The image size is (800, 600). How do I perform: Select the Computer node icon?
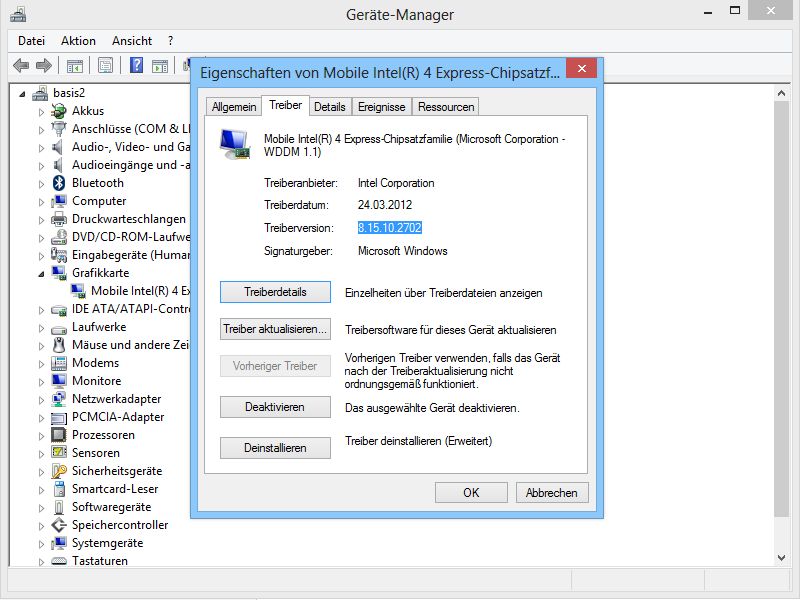click(59, 201)
